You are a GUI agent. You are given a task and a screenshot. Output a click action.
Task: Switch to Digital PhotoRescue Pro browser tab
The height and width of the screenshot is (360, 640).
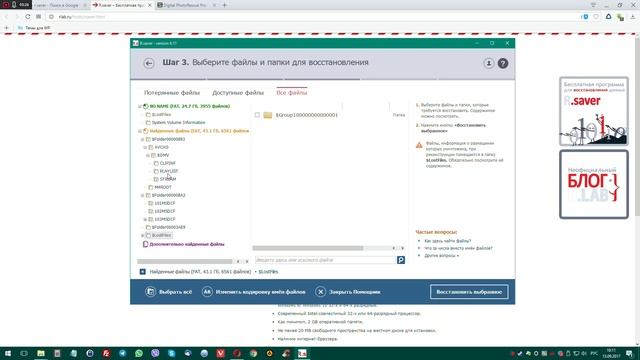click(186, 5)
